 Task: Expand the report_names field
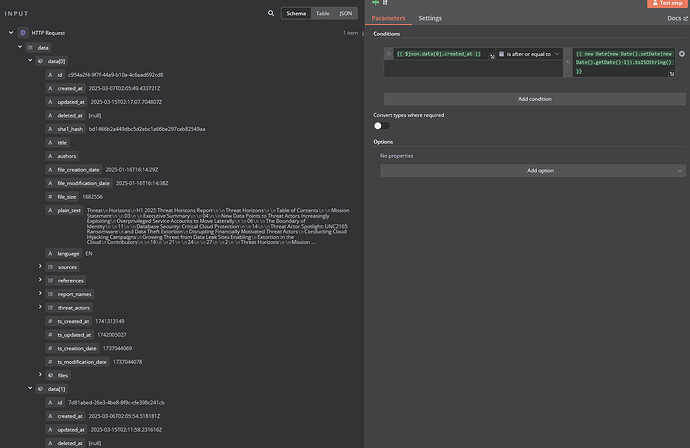tap(40, 294)
